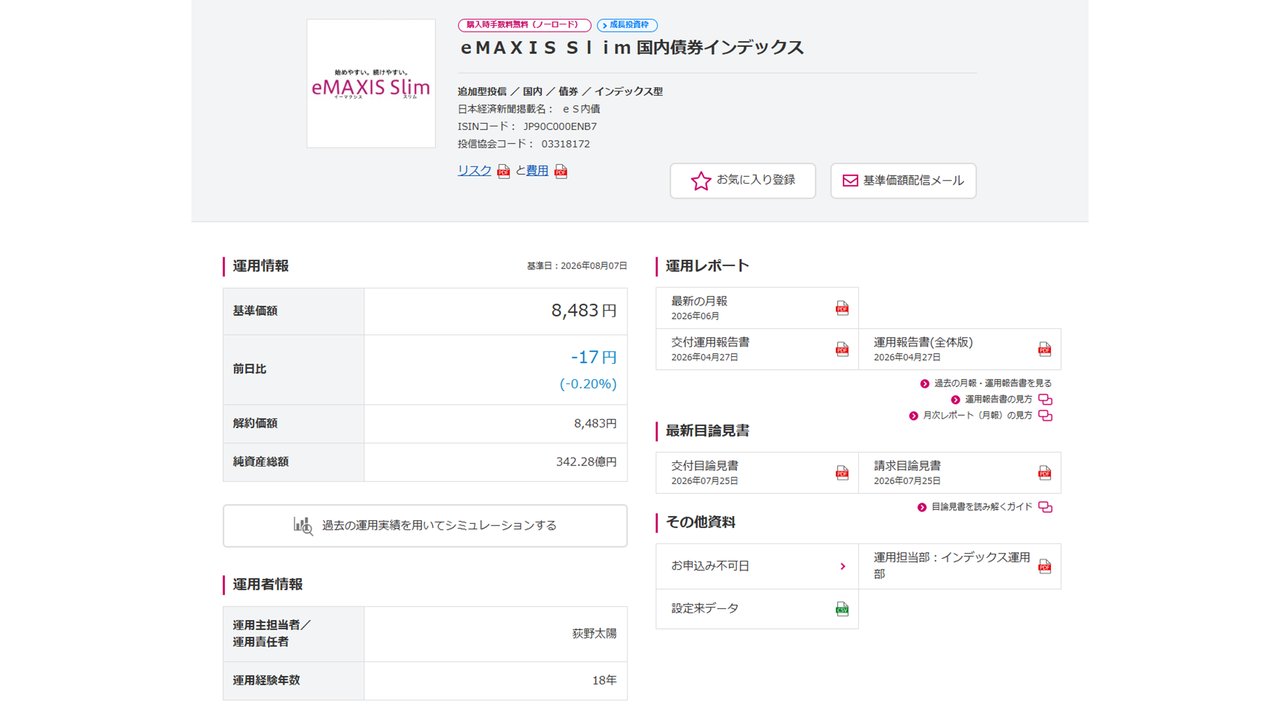
Task: Click 過去の運用実績を用いてシミュレーションする button
Action: [x=425, y=526]
